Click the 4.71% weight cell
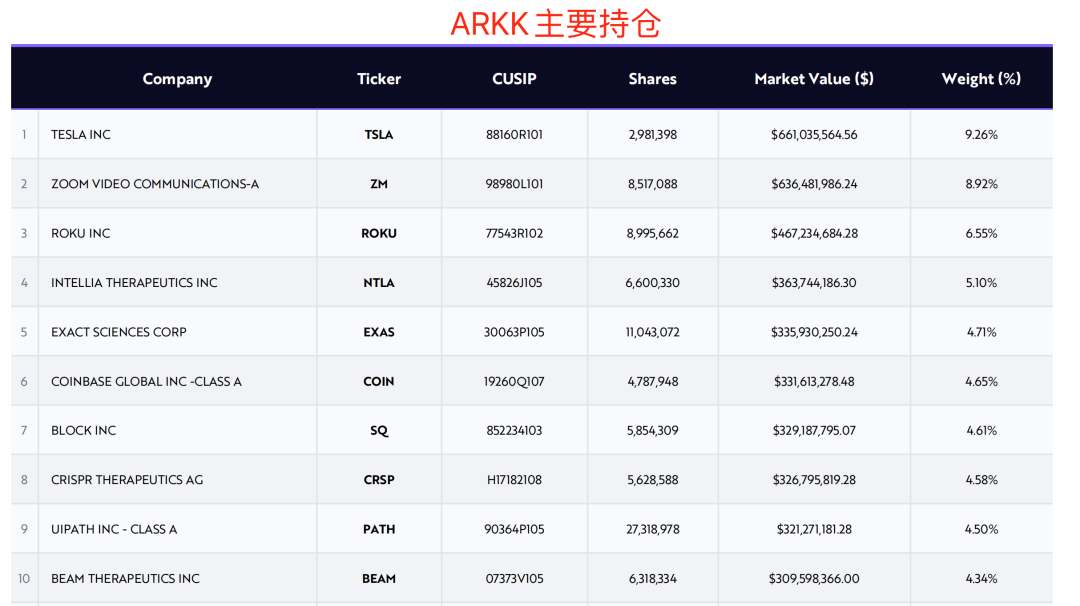The height and width of the screenshot is (606, 1080). 981,333
